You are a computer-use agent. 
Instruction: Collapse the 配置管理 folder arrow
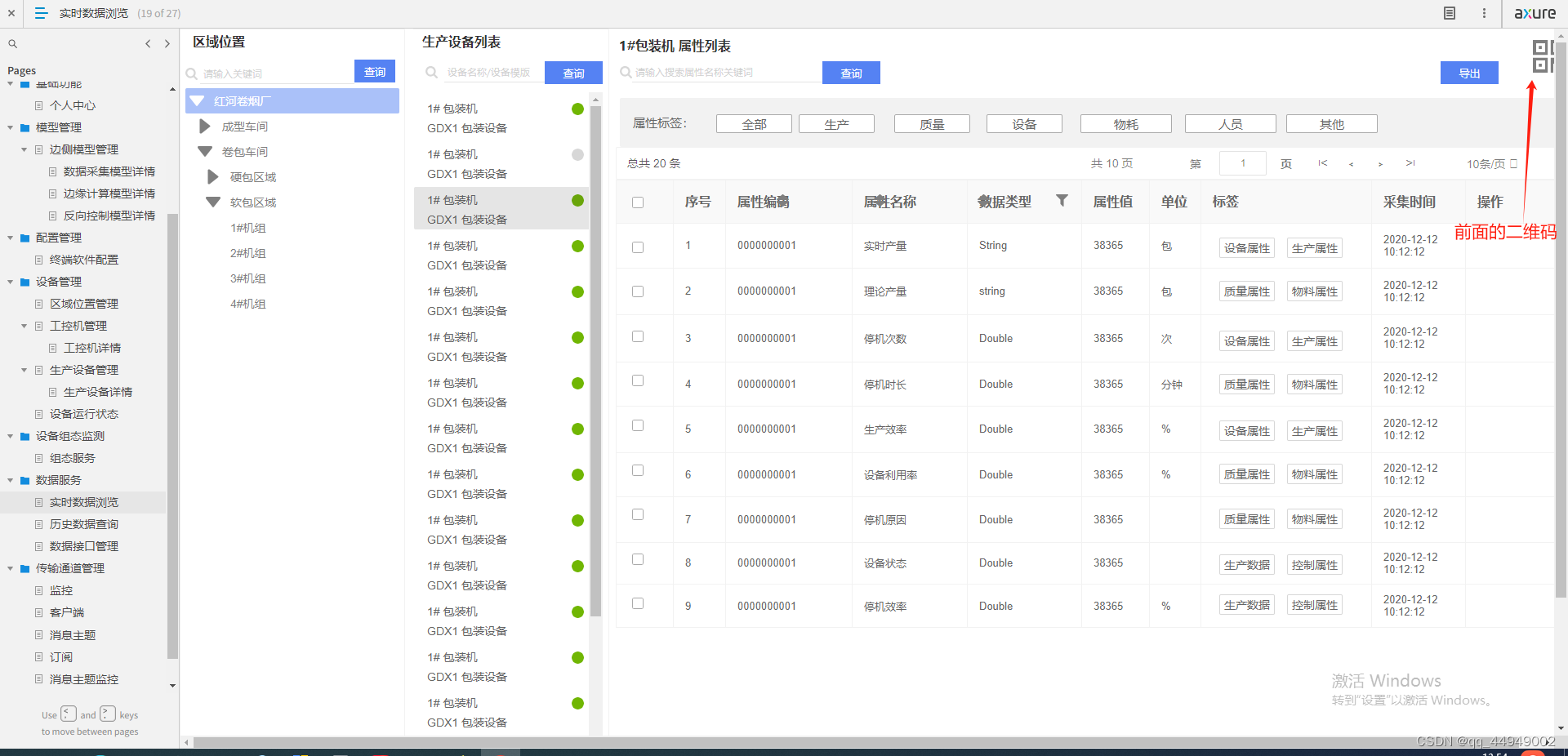[11, 238]
